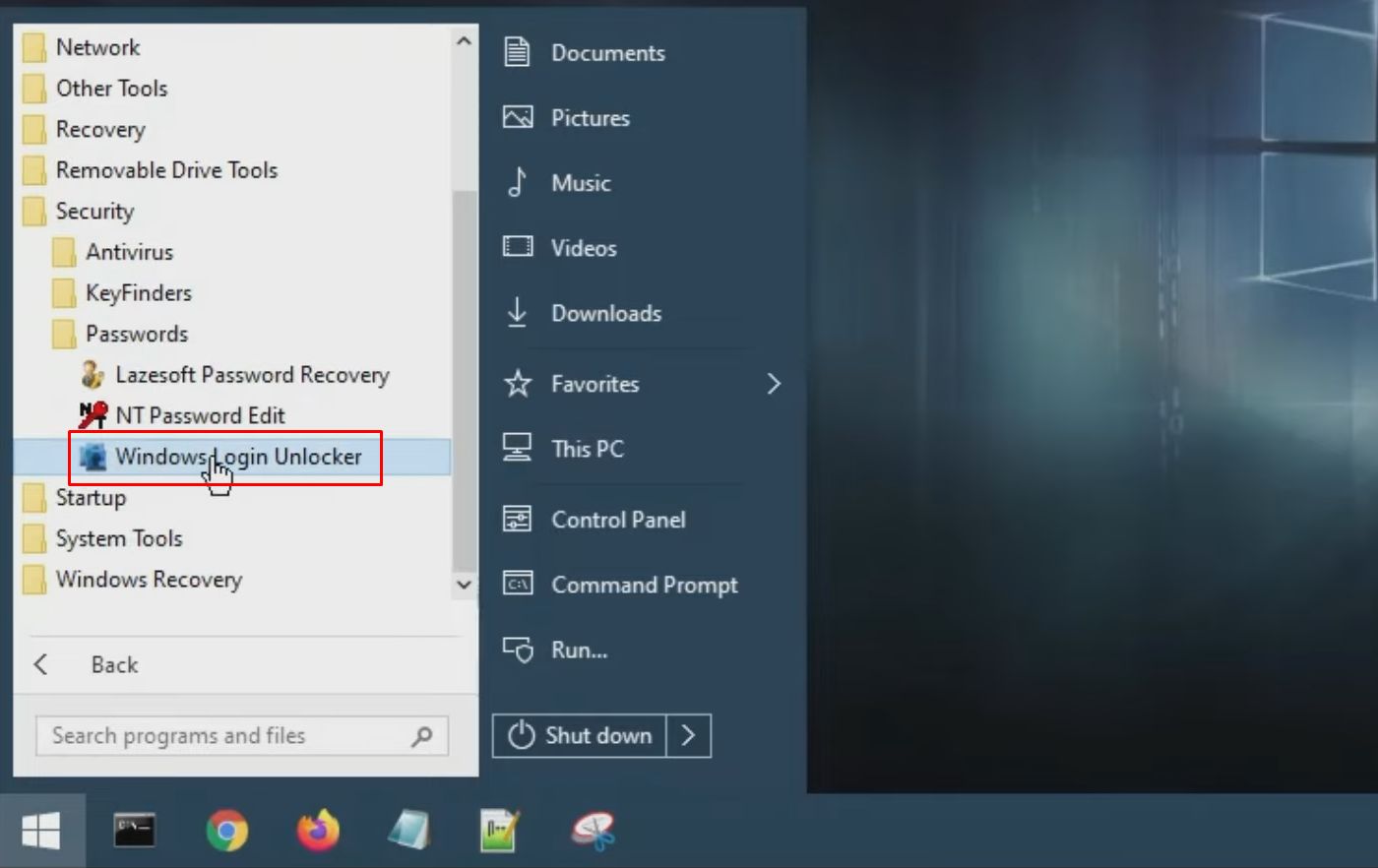Screen dimensions: 1378x868
Task: Launch Google Chrome from the taskbar
Action: click(228, 830)
